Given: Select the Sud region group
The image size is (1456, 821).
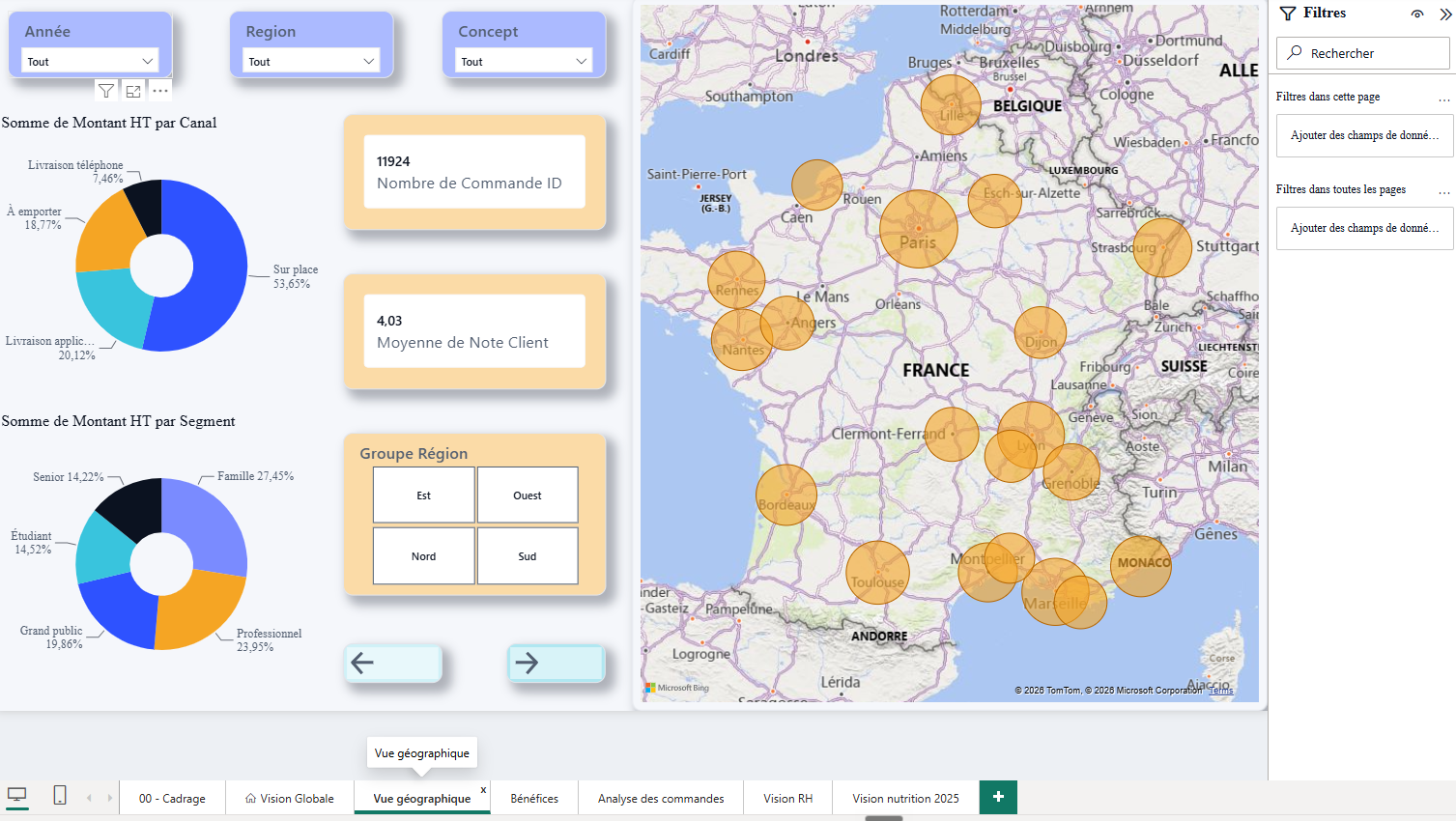Looking at the screenshot, I should click(x=528, y=556).
